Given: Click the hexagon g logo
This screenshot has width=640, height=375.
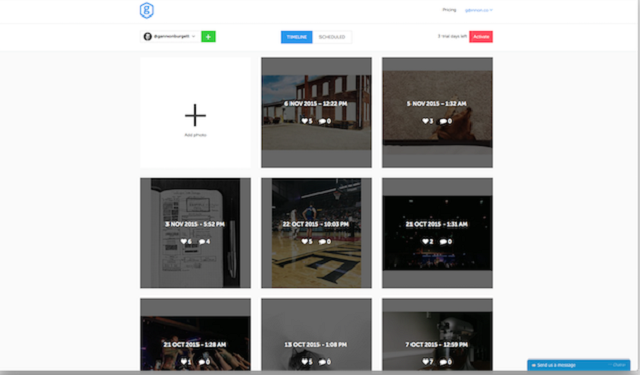Looking at the screenshot, I should pyautogui.click(x=147, y=11).
